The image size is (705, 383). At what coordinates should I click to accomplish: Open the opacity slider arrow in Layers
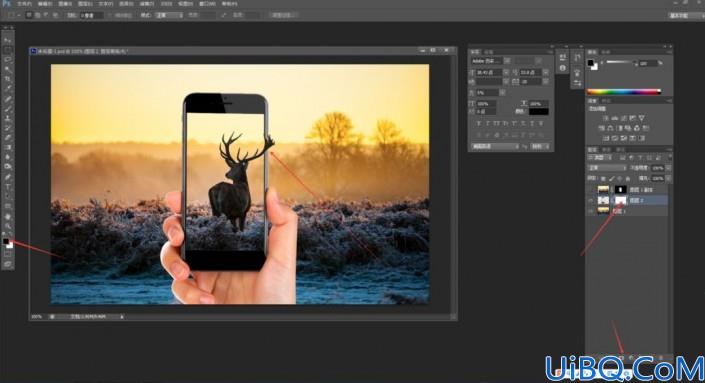coord(668,168)
